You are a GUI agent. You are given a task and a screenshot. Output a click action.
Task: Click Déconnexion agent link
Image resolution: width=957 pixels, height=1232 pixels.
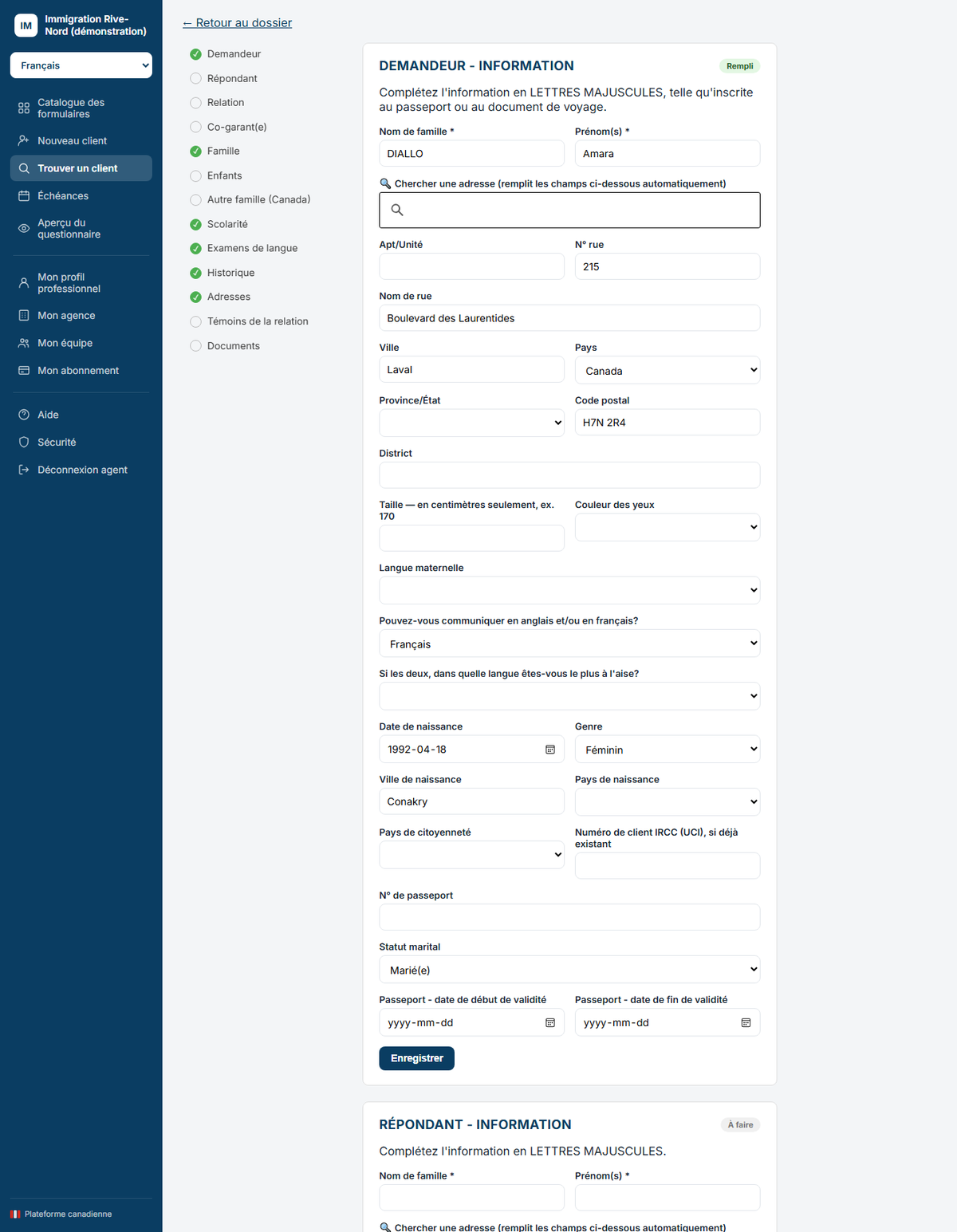[81, 470]
